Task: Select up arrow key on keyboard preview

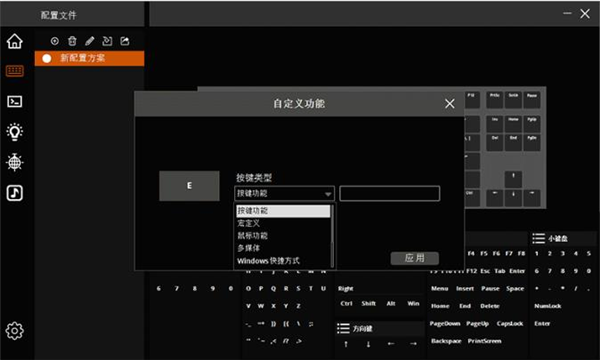Action: pyautogui.click(x=513, y=180)
